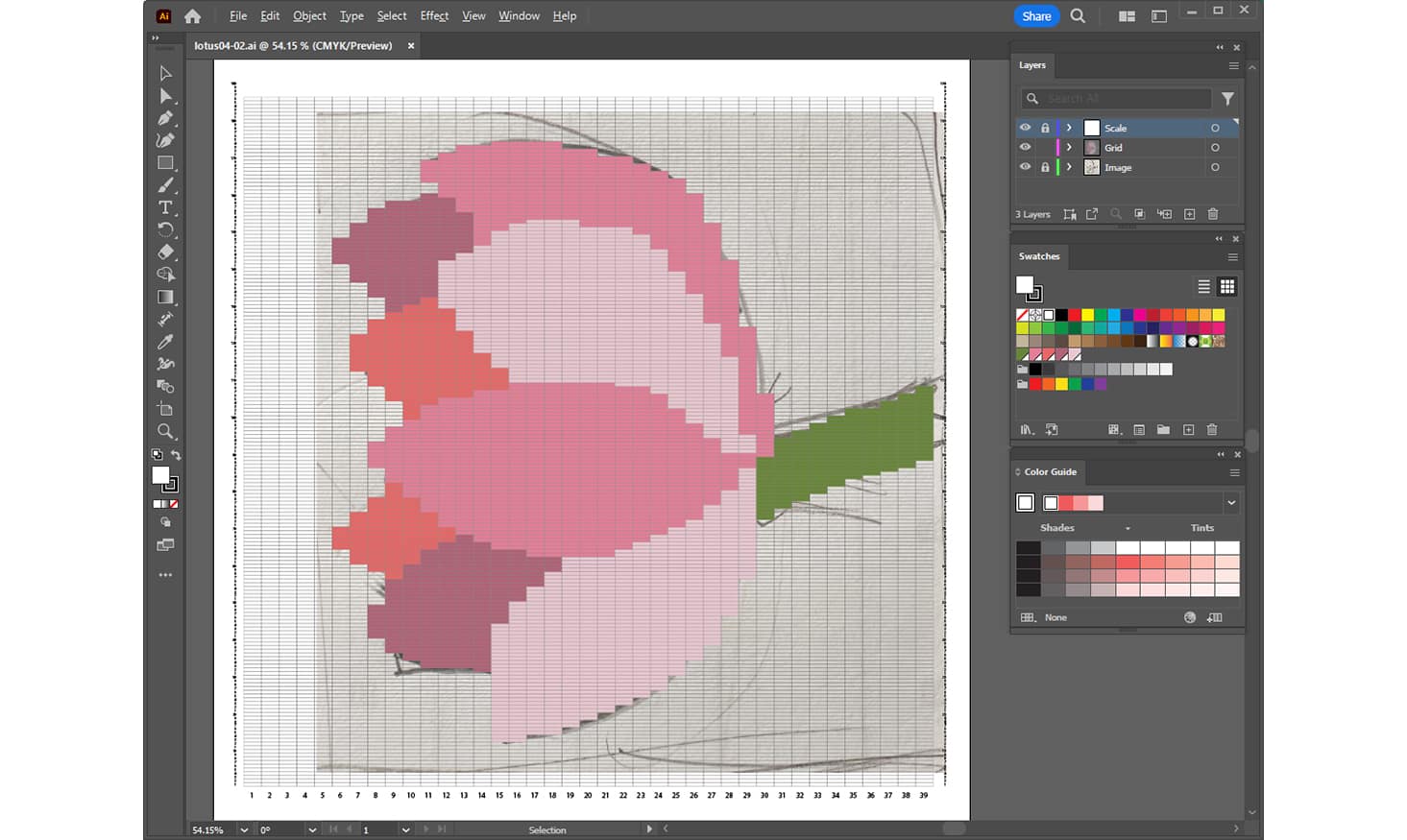Expand the Grid layer contents

click(x=1069, y=148)
